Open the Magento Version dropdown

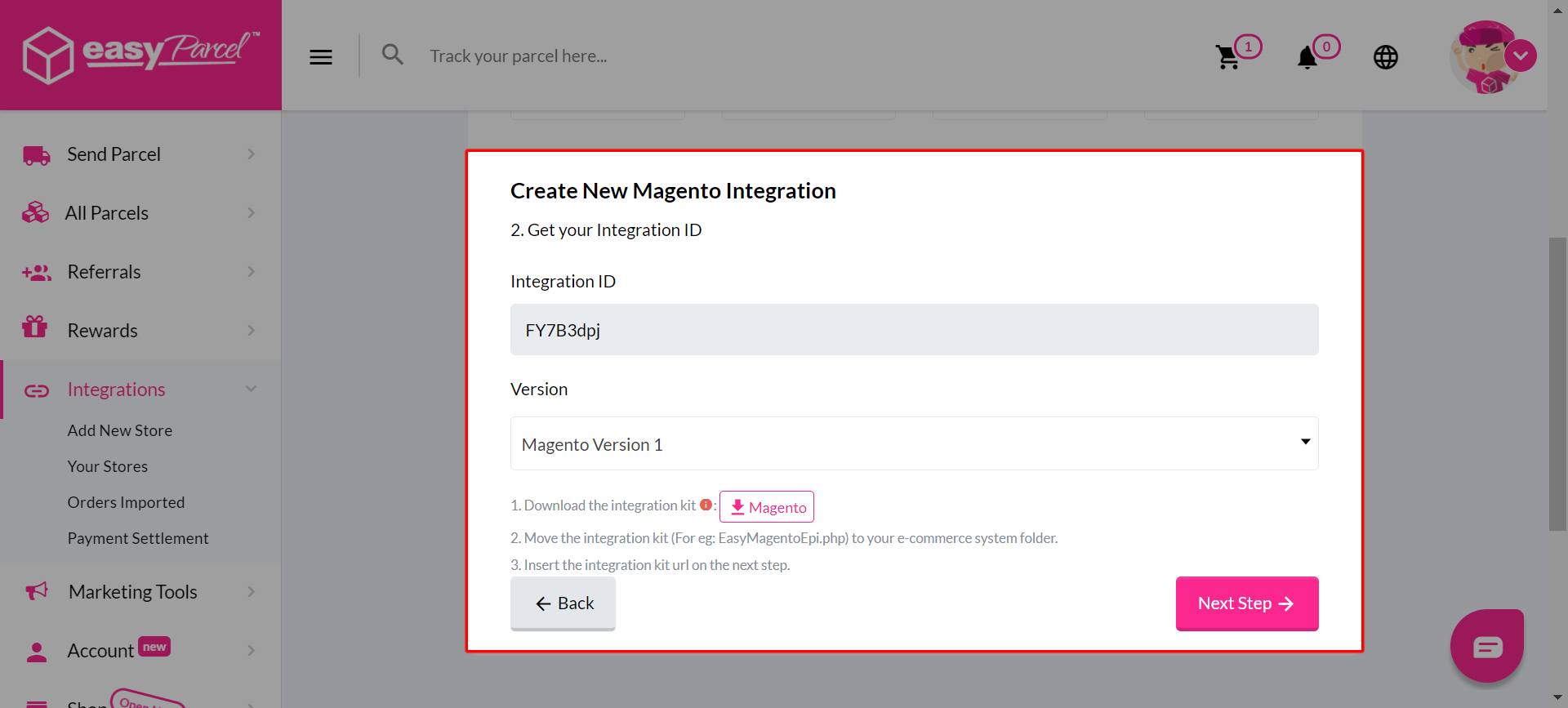[x=914, y=443]
